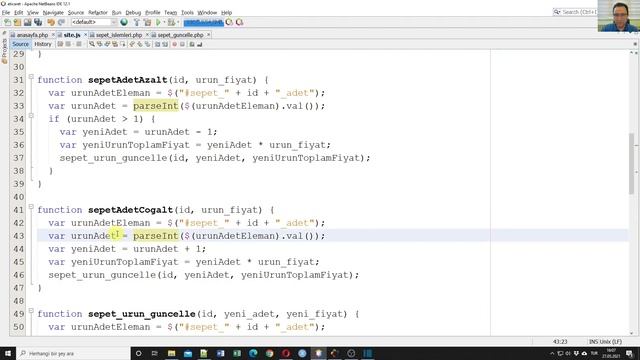
Task: Click the second profiler icon after memory bar
Action: point(240,22)
